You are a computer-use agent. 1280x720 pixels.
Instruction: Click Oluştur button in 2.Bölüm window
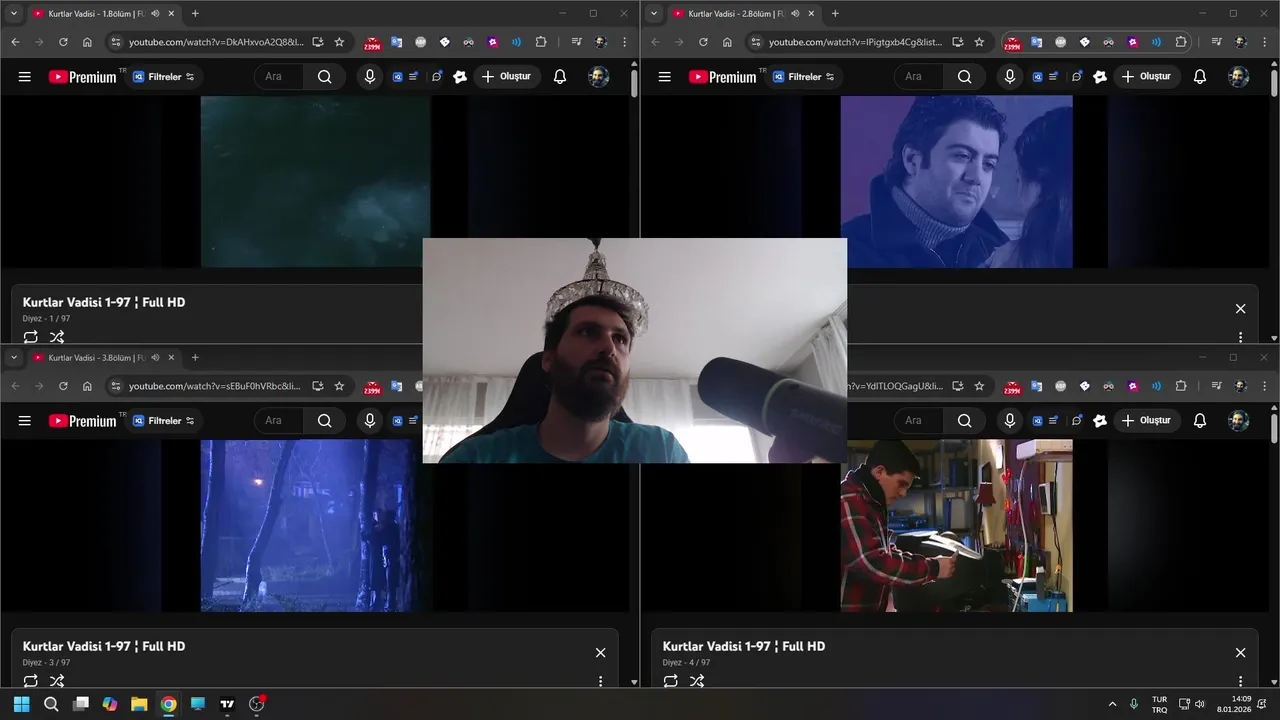1147,77
